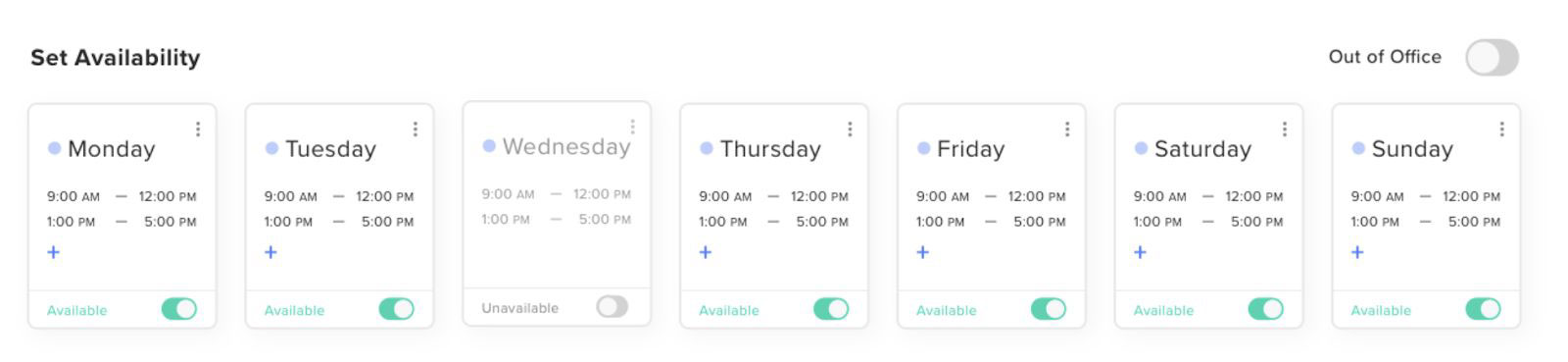This screenshot has width=1568, height=362.
Task: Switch off Friday's Available toggle
Action: (x=1049, y=309)
